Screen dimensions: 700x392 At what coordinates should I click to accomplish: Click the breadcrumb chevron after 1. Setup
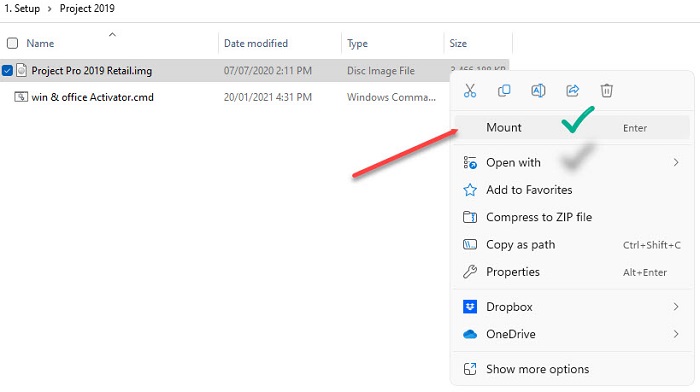pos(50,8)
